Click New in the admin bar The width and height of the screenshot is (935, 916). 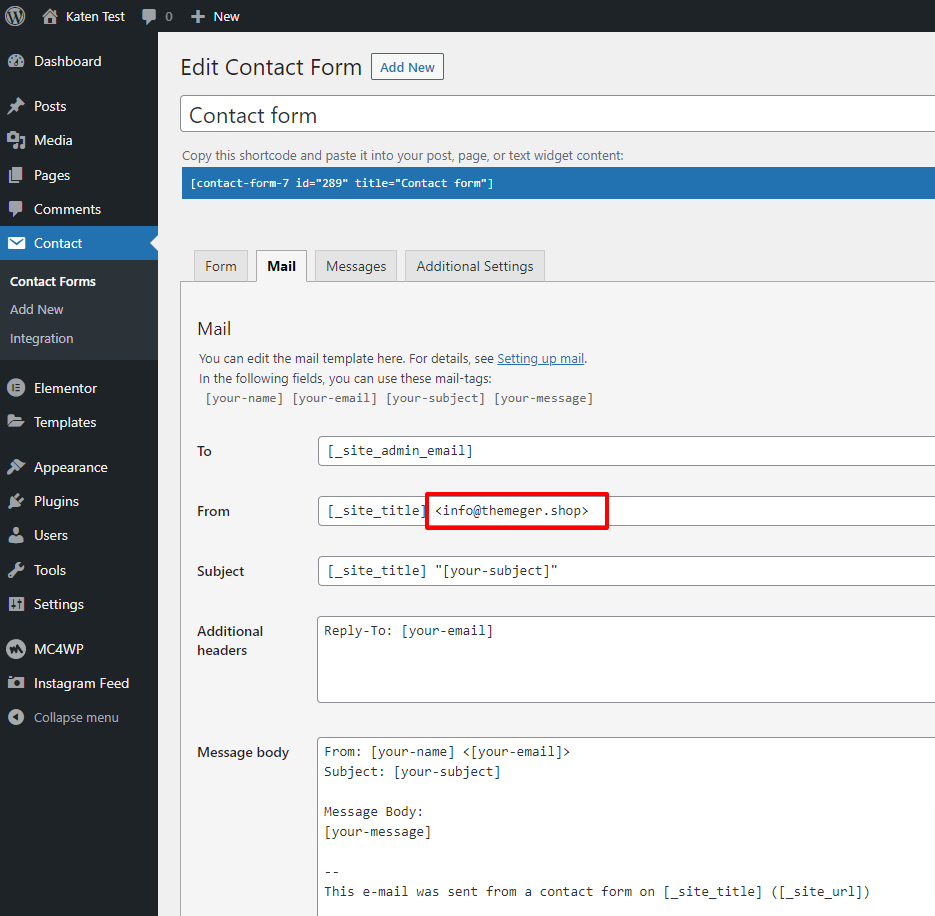[x=226, y=17]
